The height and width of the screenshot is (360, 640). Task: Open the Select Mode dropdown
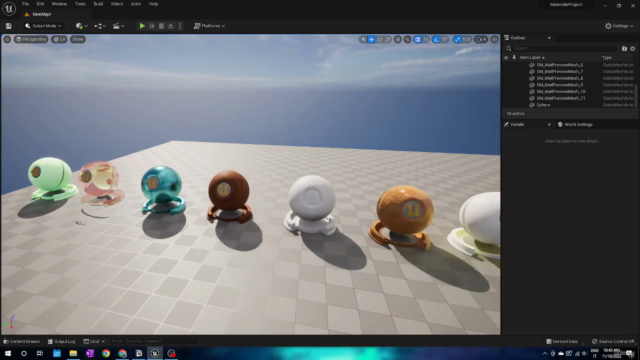[43, 26]
